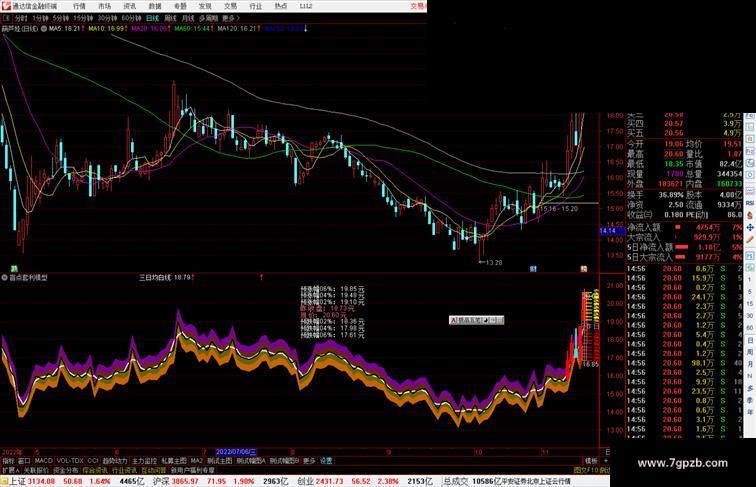The height and width of the screenshot is (487, 756).
Task: Open the 热点 menu
Action: coord(280,6)
